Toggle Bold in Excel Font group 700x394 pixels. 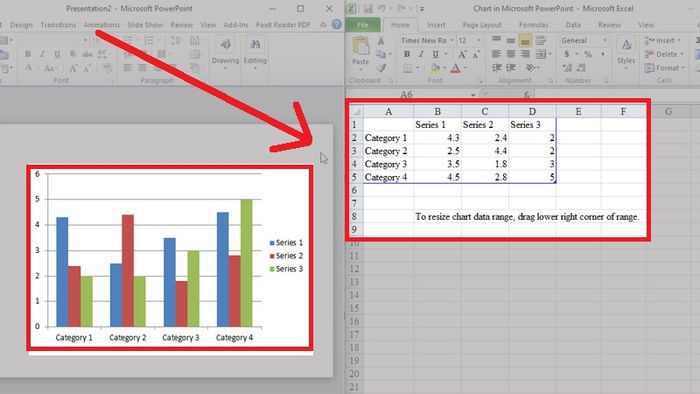[x=407, y=54]
